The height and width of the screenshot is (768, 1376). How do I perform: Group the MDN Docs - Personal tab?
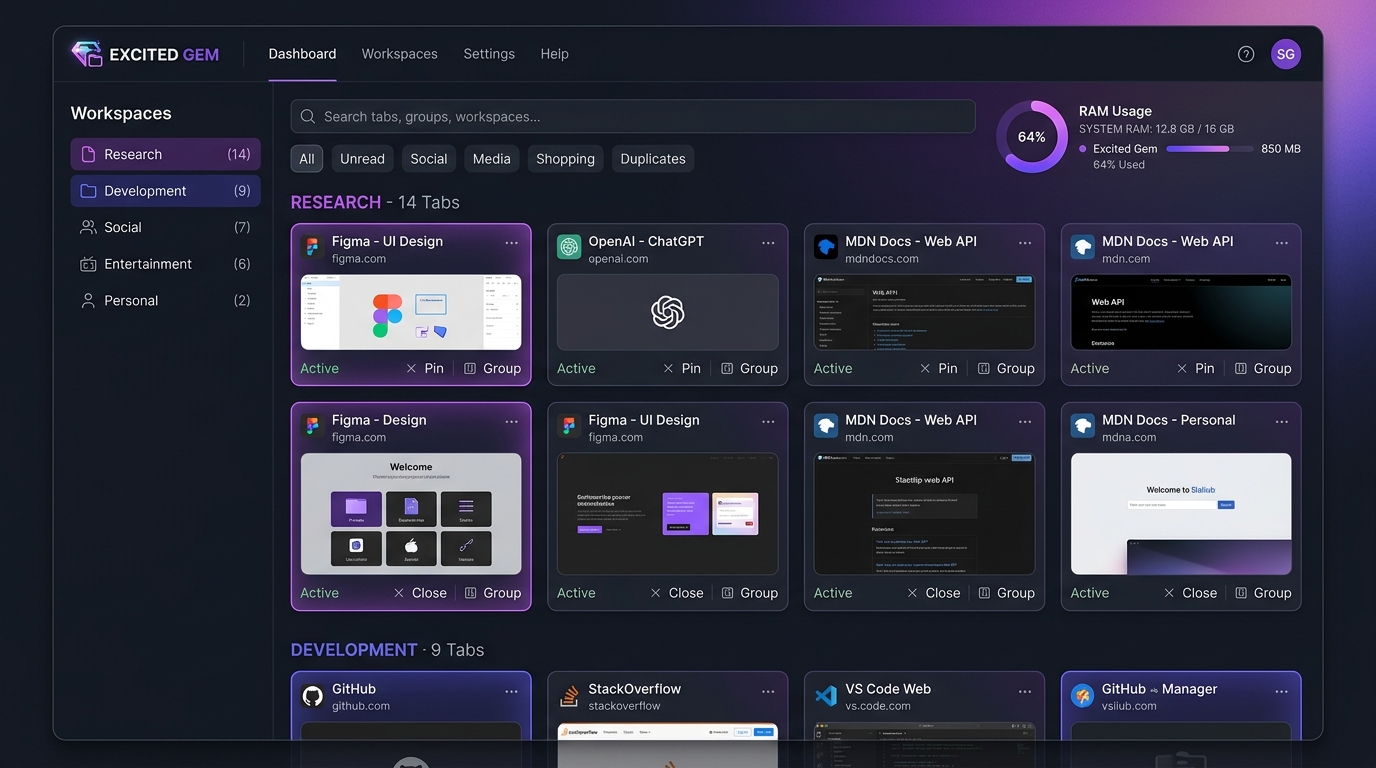[1262, 593]
